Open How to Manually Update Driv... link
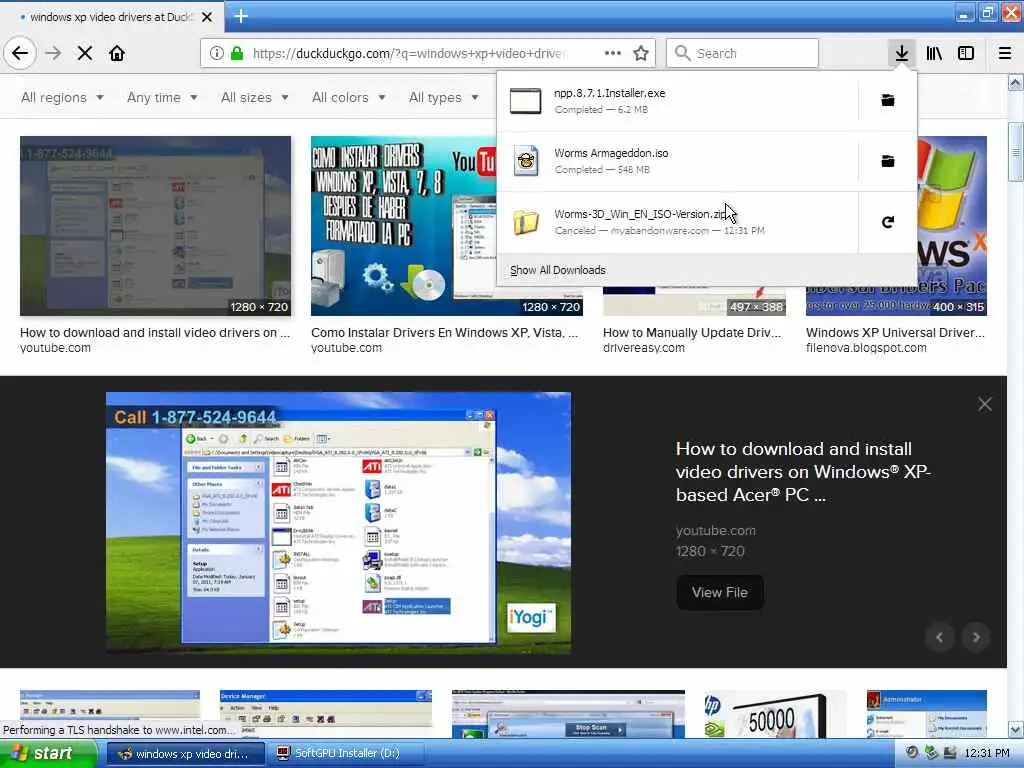The height and width of the screenshot is (768, 1024). pos(692,332)
